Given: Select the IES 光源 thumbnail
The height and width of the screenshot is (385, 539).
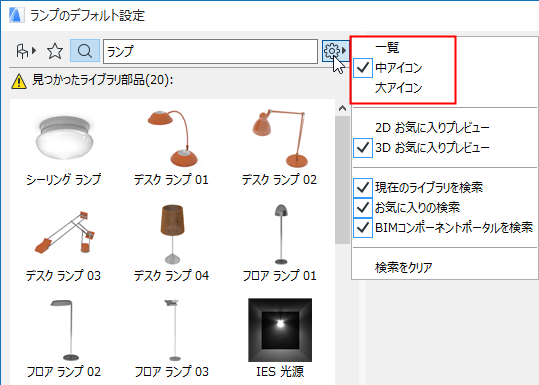Looking at the screenshot, I should (x=280, y=330).
